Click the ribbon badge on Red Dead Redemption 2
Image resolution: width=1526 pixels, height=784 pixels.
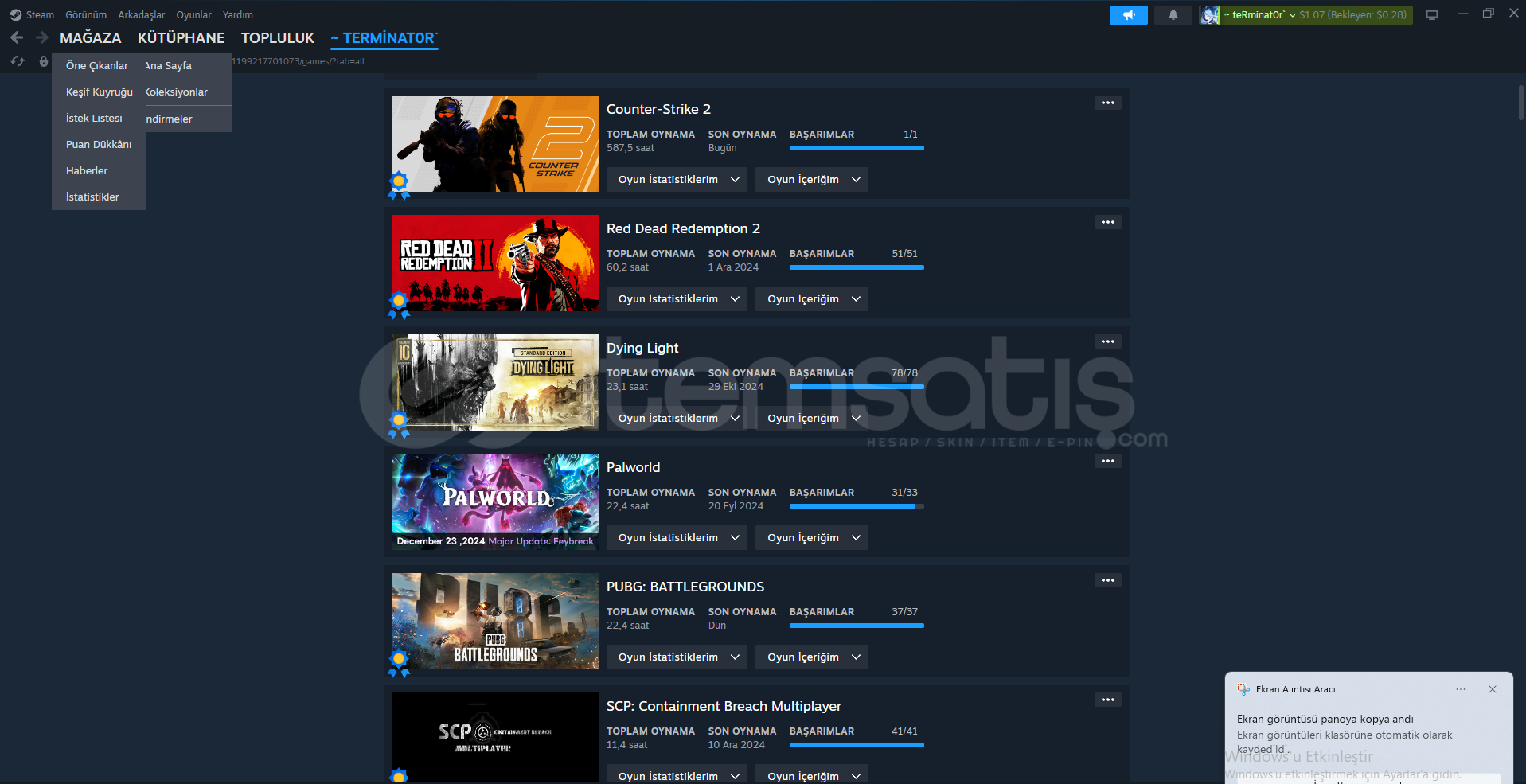[399, 304]
